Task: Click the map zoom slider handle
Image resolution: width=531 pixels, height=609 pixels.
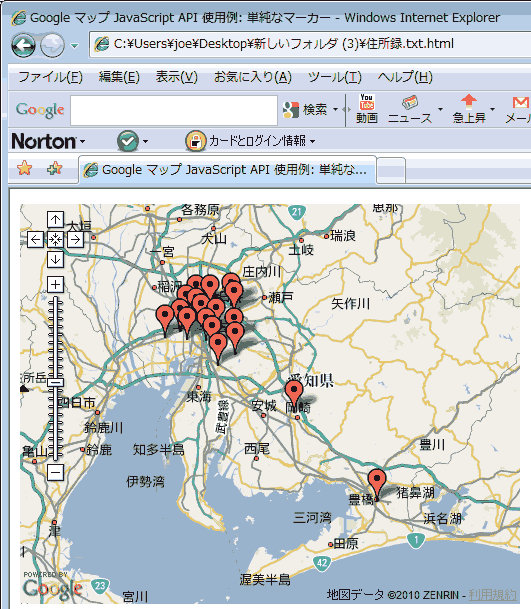Action: click(x=56, y=383)
